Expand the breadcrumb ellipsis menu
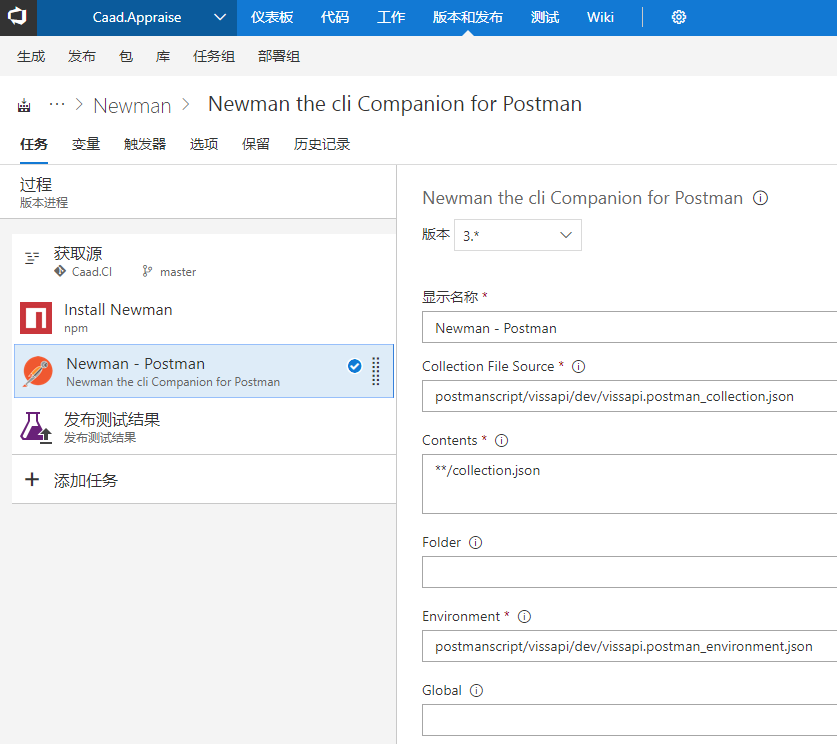 click(x=57, y=104)
